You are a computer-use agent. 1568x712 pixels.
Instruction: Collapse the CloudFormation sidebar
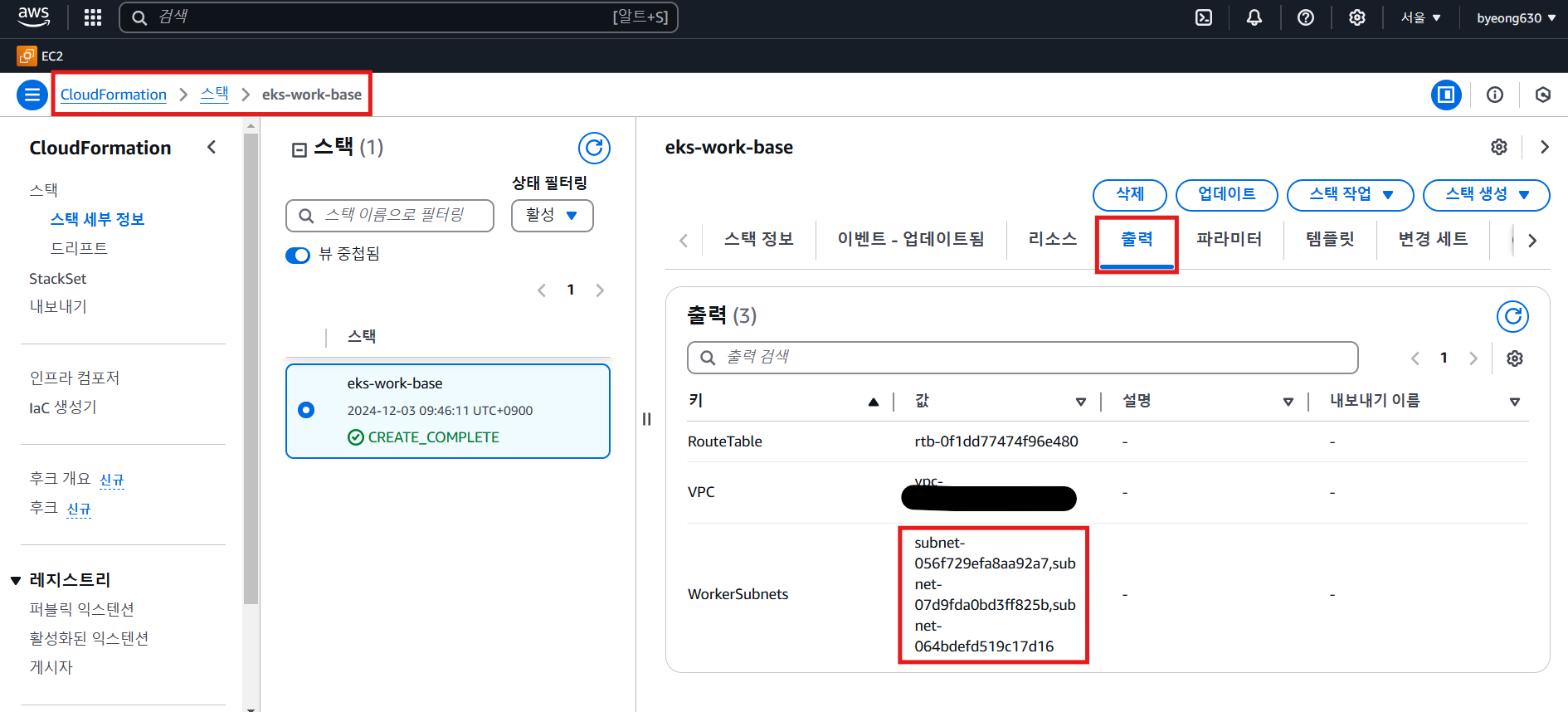point(212,147)
